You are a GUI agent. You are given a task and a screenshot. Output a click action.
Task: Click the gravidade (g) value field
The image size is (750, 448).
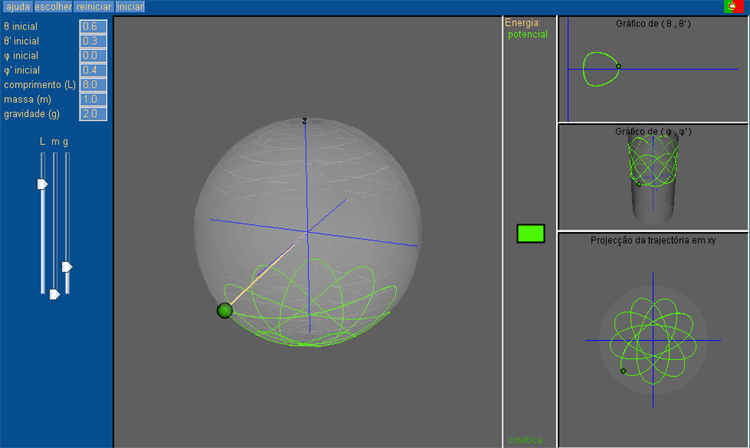[93, 114]
